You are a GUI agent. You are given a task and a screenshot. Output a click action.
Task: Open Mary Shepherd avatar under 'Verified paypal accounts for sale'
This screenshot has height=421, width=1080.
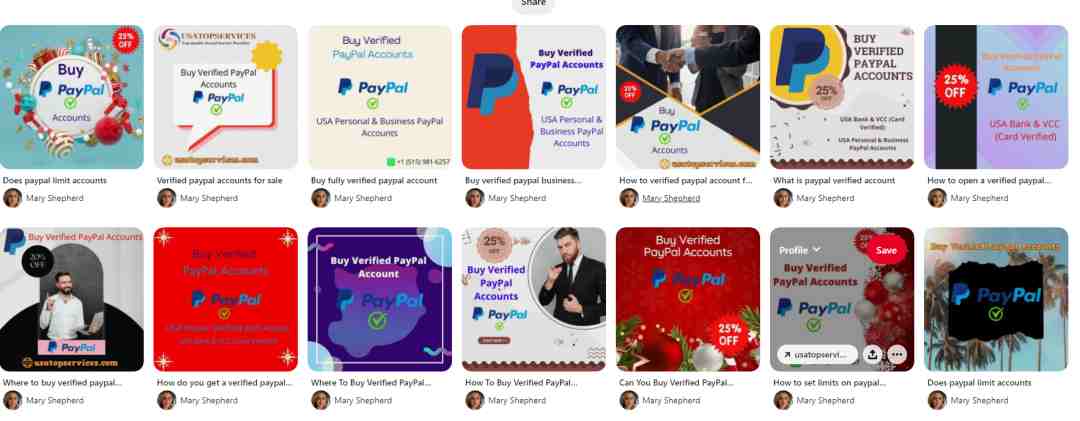pyautogui.click(x=167, y=198)
